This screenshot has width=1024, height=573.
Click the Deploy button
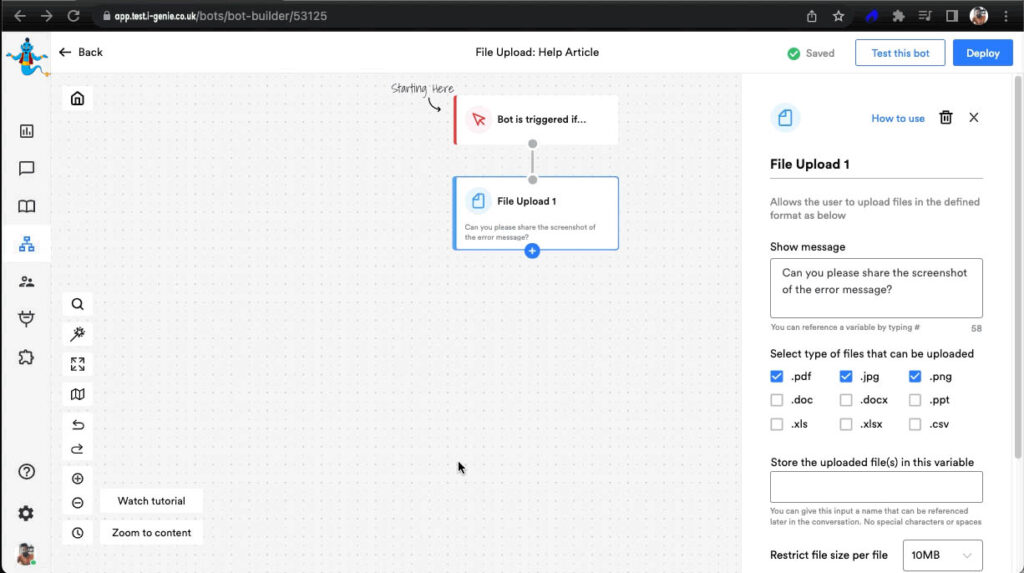[982, 53]
